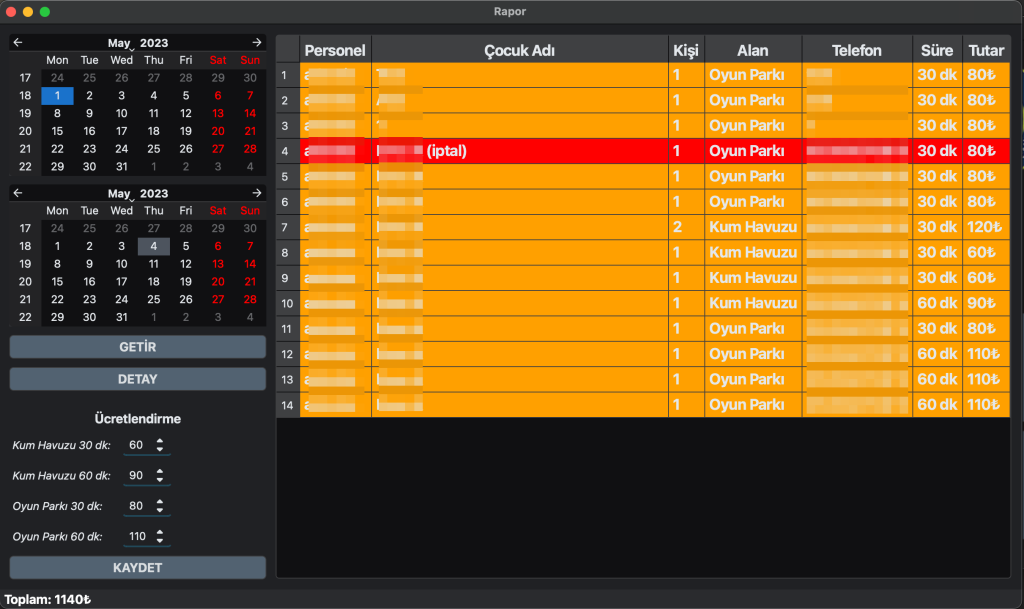Click the Süre column header
This screenshot has width=1024, height=609.
coord(937,50)
